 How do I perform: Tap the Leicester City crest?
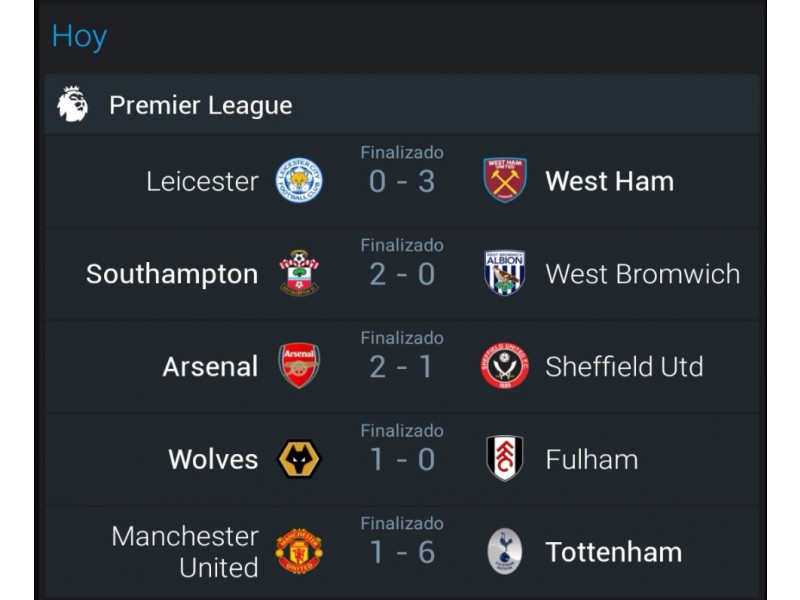[x=299, y=180]
